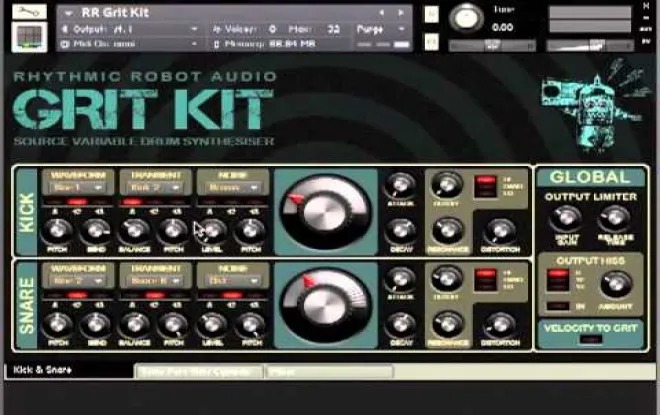Select the Kick & Snare tab
660x415 pixels.
(69, 370)
